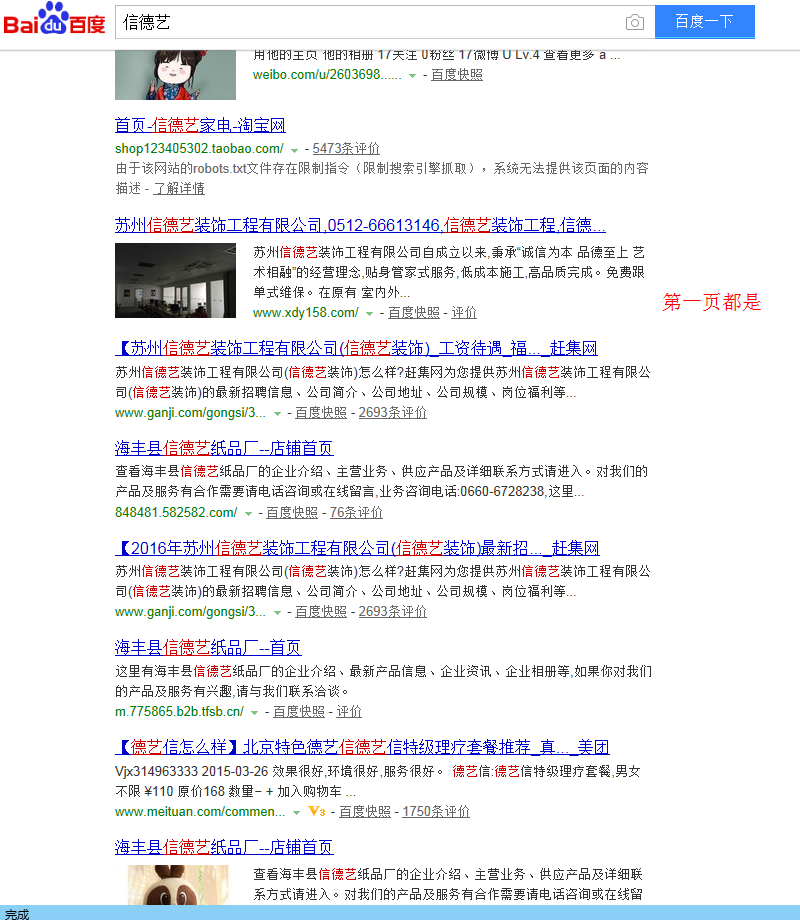Expand the arrow beside www.xdy158.com
The image size is (800, 920).
(x=369, y=314)
